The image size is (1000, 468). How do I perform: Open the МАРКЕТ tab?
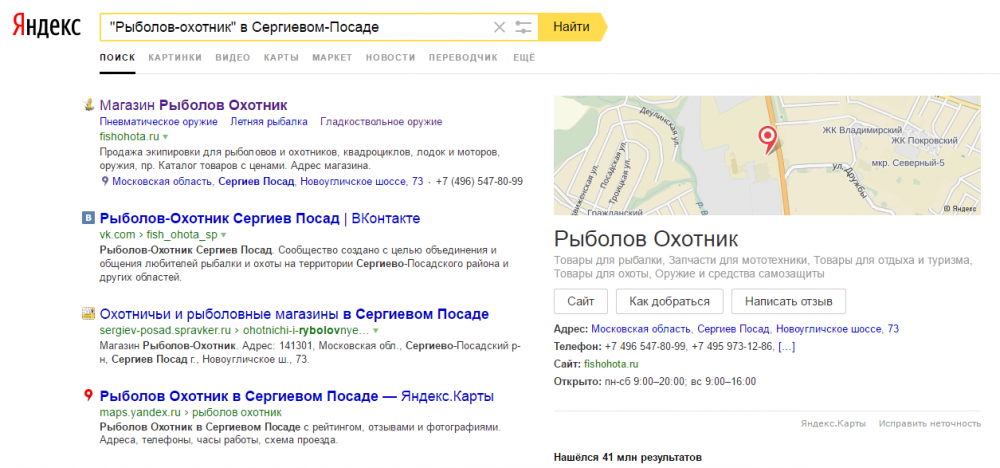tap(332, 57)
